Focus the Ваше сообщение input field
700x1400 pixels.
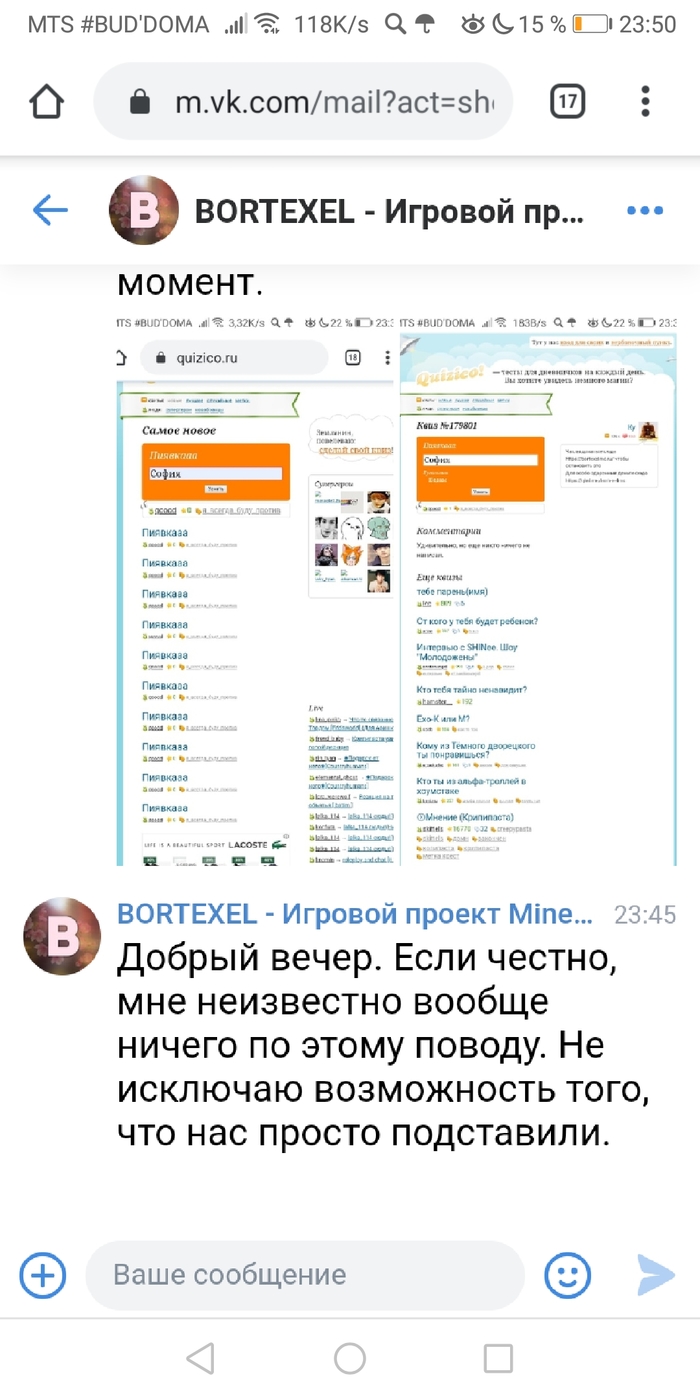tap(305, 1275)
